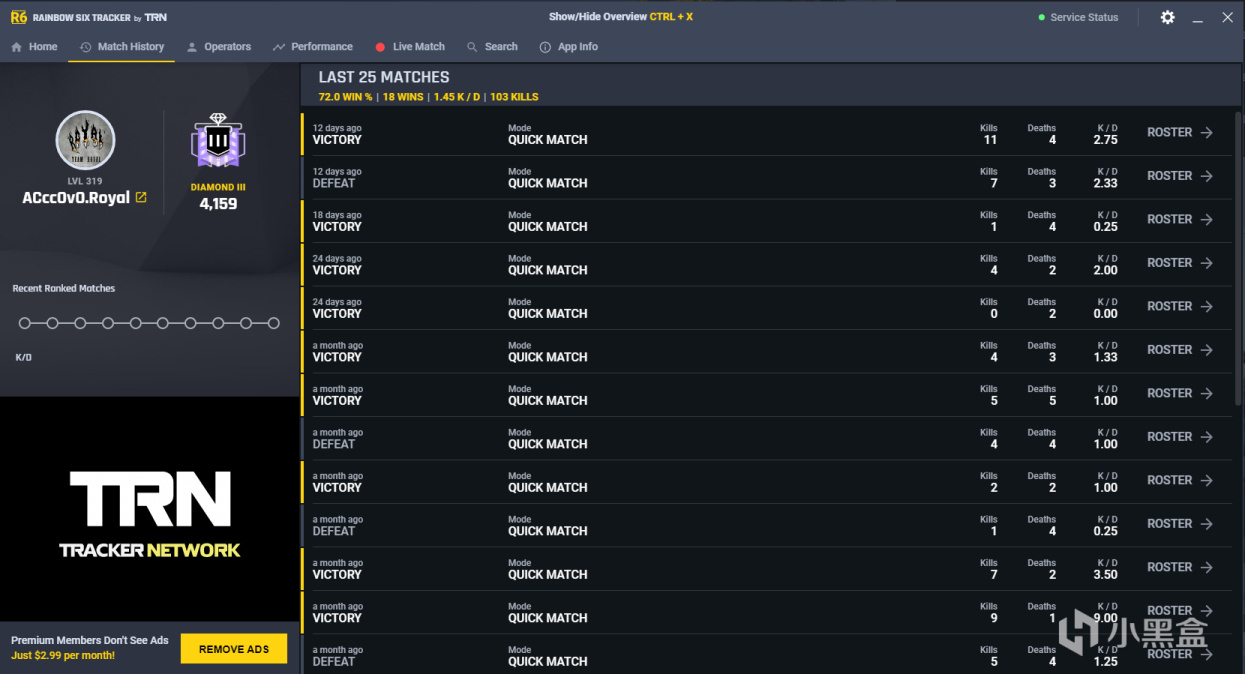Click the DIAMOND III rank label
This screenshot has height=674, width=1245.
pyautogui.click(x=218, y=187)
